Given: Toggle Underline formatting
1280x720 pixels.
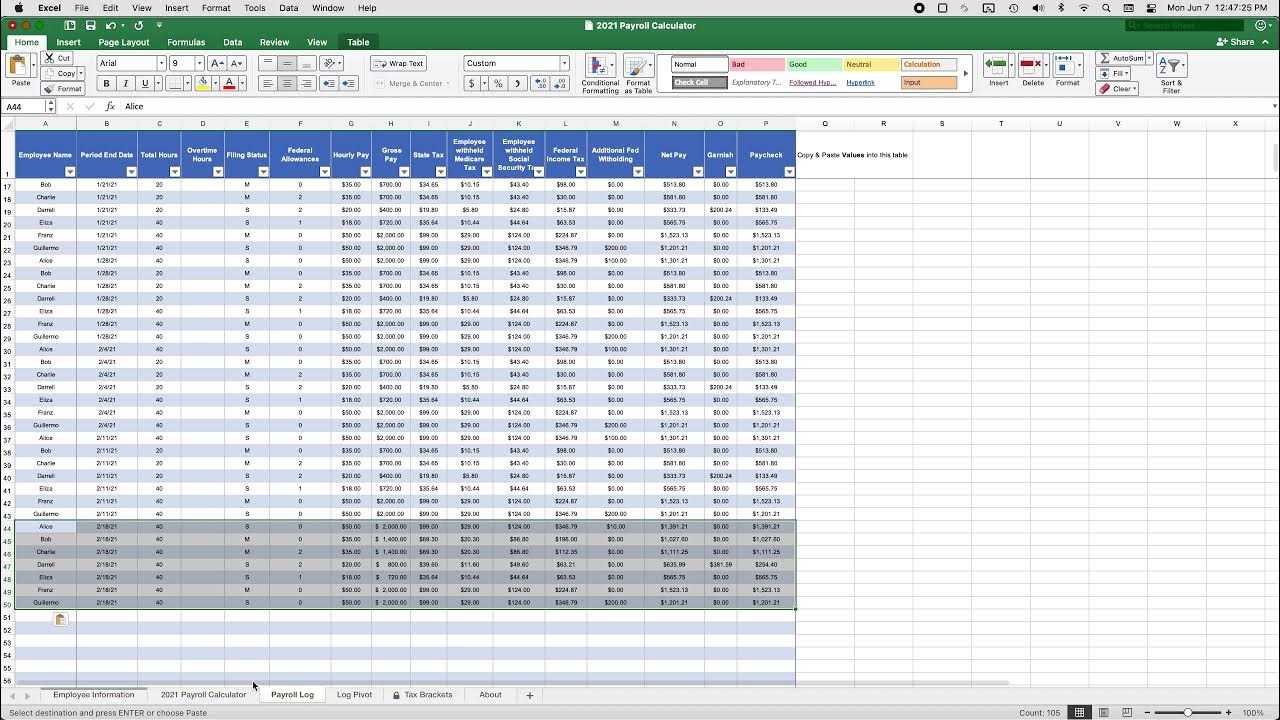Looking at the screenshot, I should pyautogui.click(x=144, y=84).
